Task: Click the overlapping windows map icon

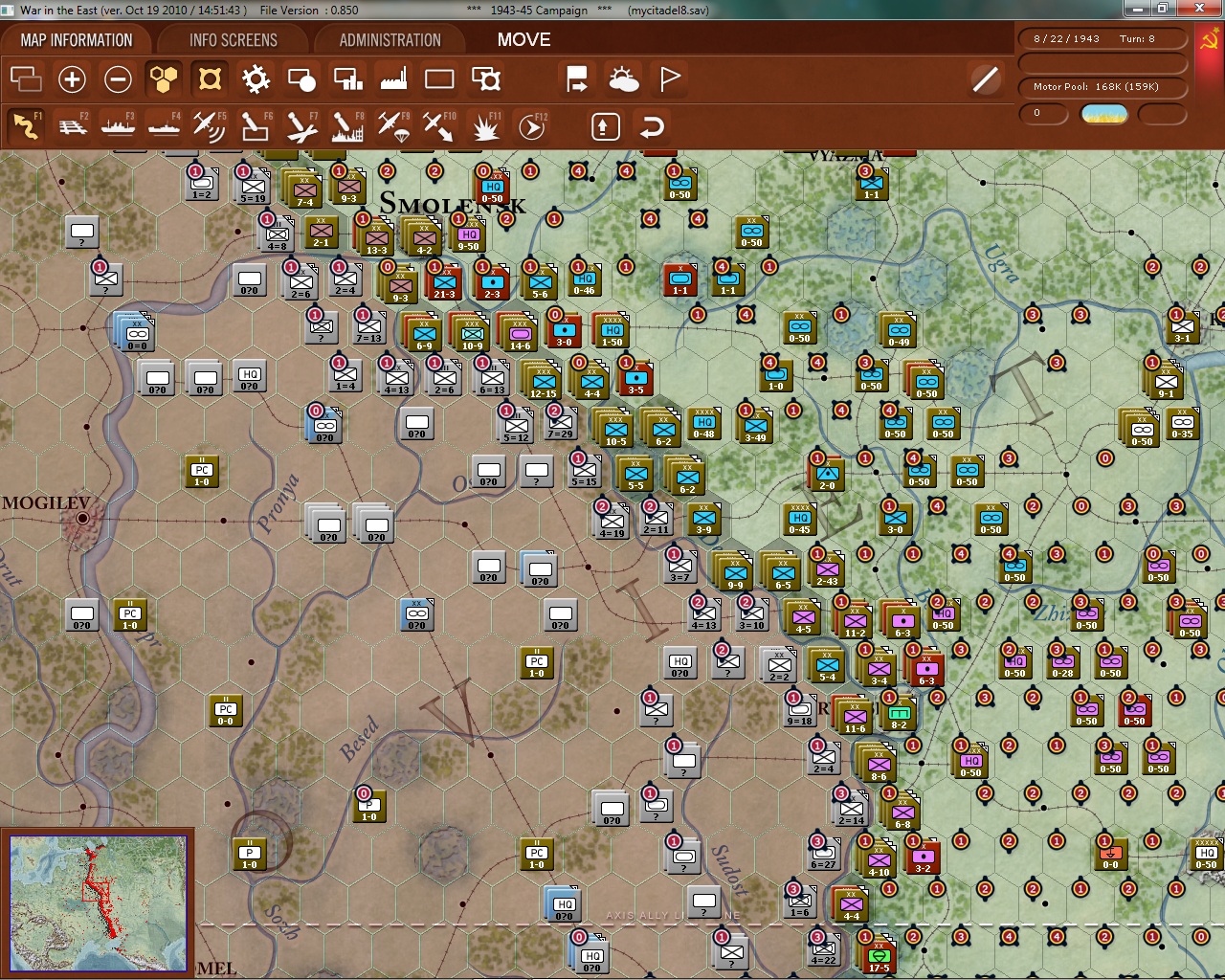Action: tap(26, 78)
